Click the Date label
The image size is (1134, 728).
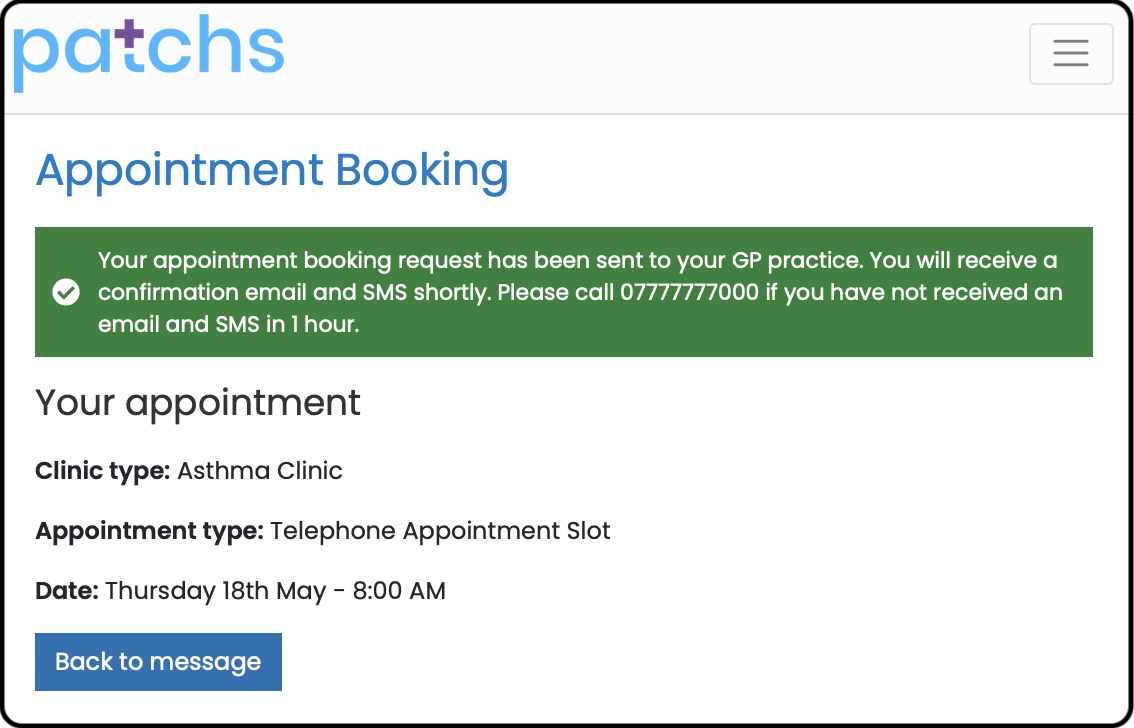pyautogui.click(x=67, y=591)
